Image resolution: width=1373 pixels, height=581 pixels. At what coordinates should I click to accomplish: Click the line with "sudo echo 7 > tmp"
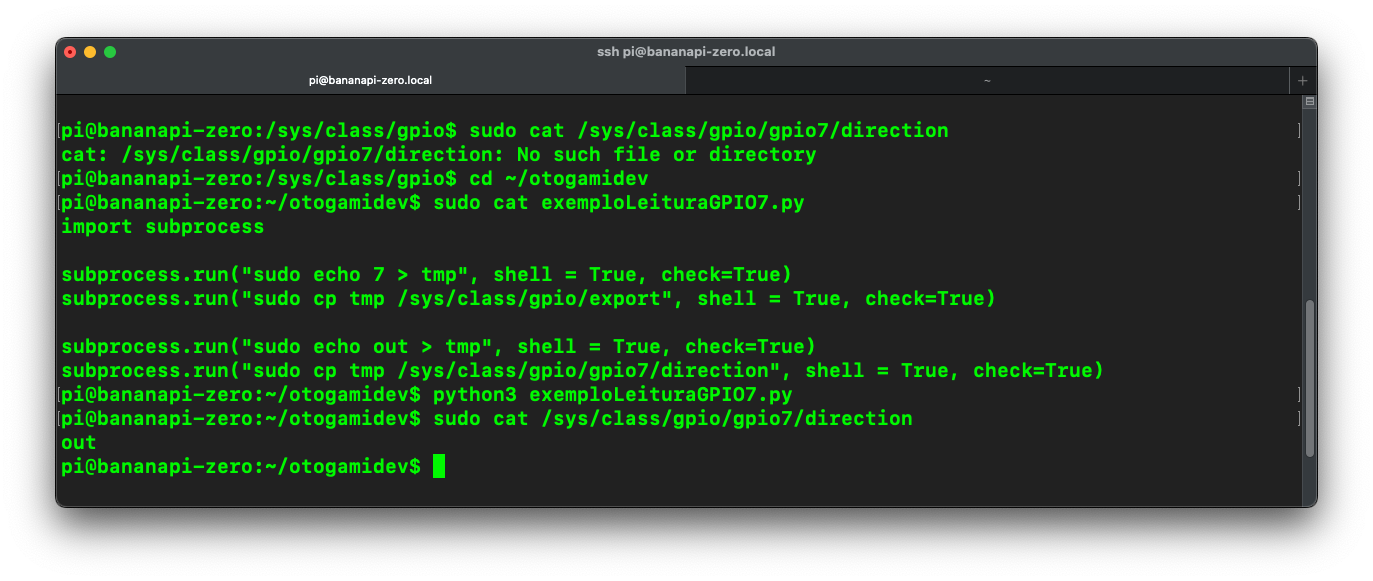pyautogui.click(x=426, y=275)
